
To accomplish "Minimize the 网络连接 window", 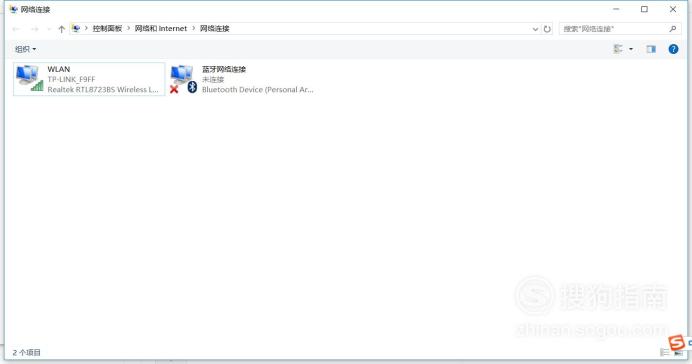I will (x=616, y=9).
